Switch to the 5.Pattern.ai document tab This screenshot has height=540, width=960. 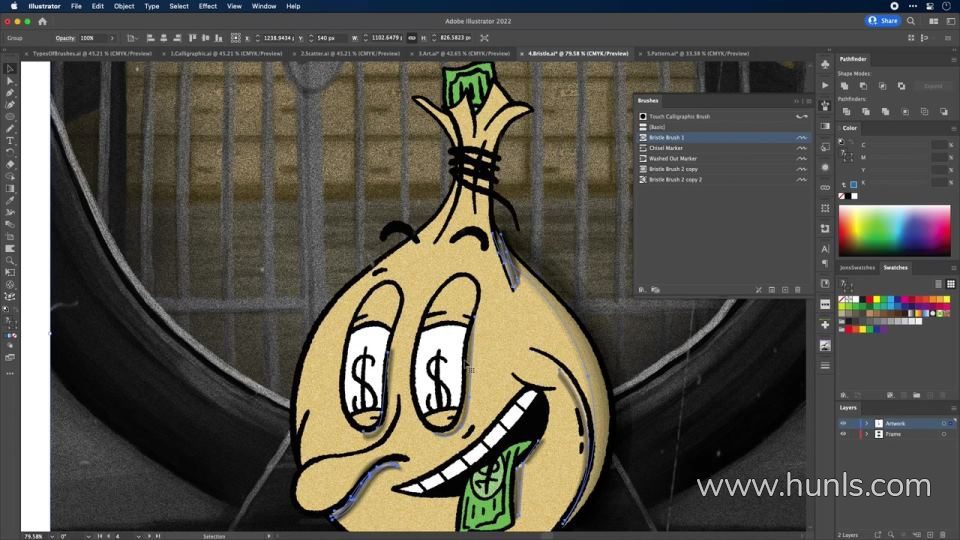click(698, 54)
